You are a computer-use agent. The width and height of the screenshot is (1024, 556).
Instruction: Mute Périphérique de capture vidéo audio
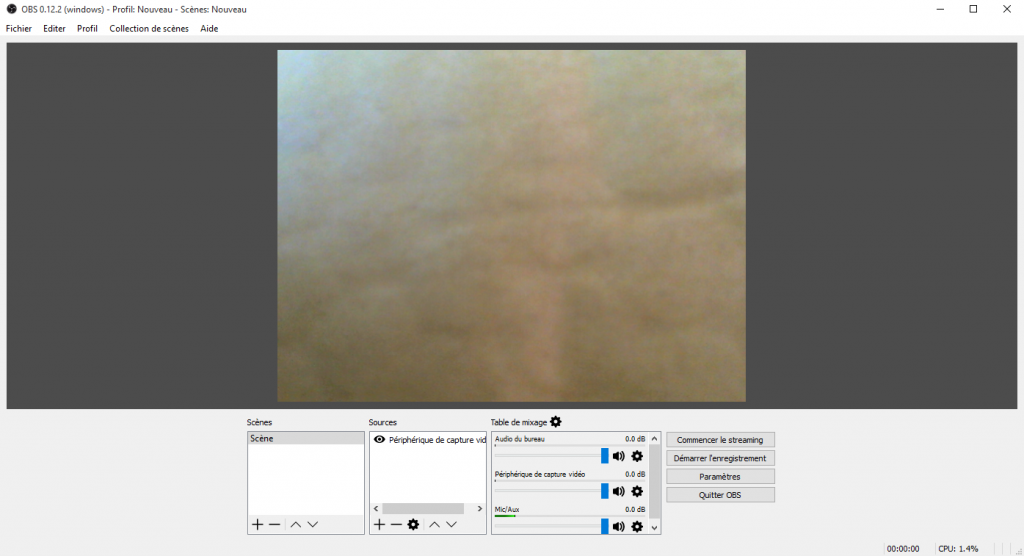(x=619, y=491)
